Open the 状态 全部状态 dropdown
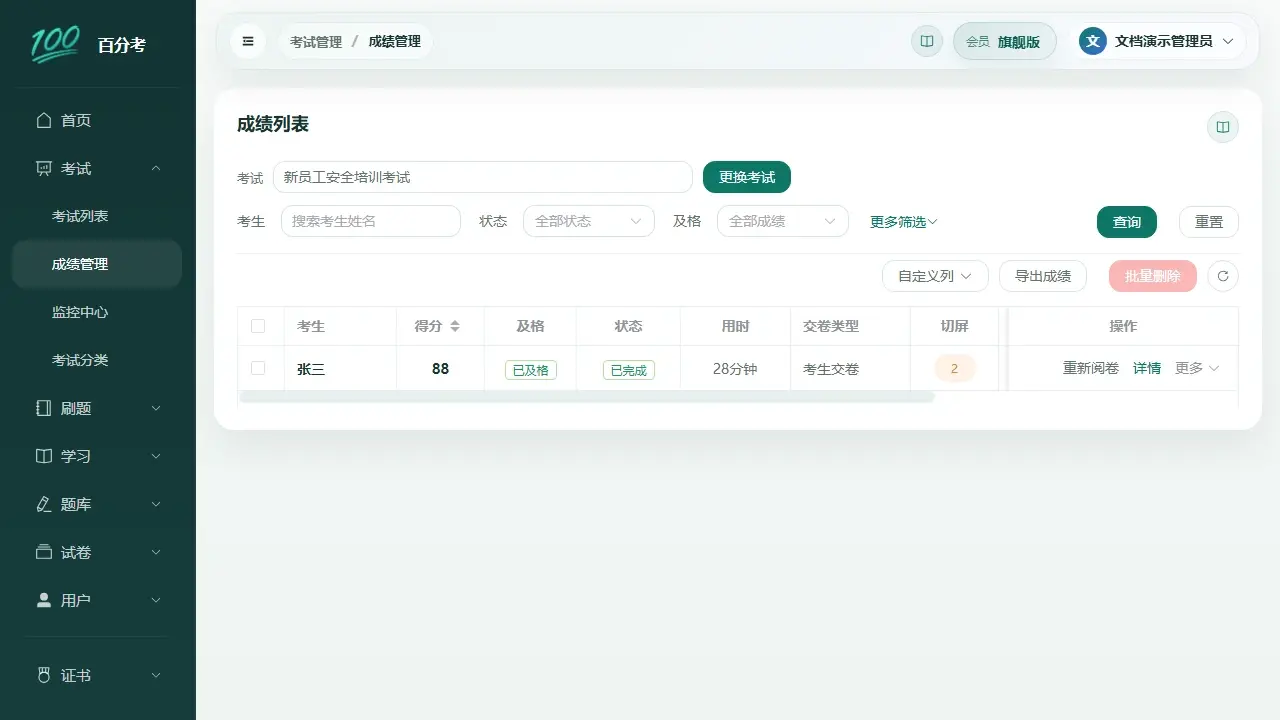 click(588, 221)
